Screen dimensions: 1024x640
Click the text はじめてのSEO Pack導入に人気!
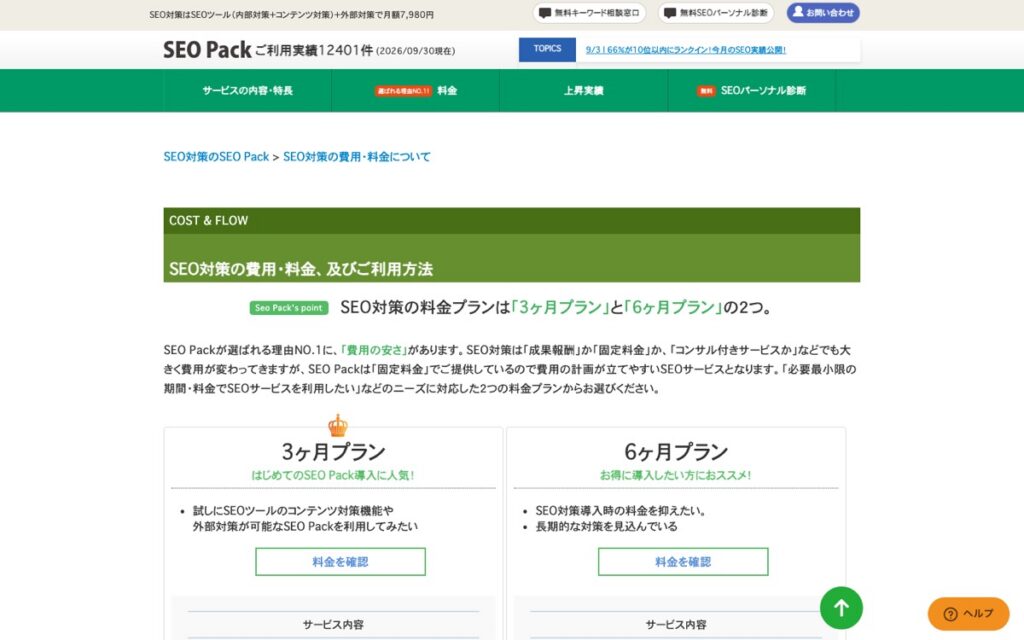click(333, 475)
